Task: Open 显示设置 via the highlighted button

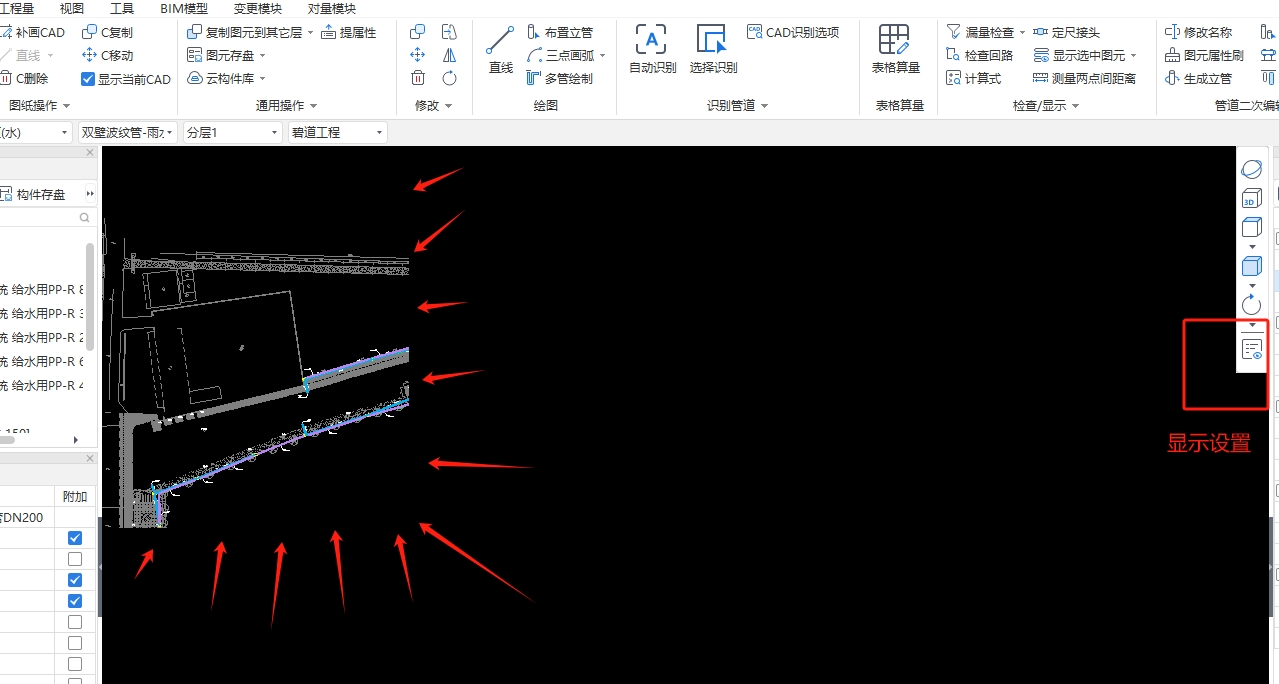Action: pyautogui.click(x=1251, y=349)
